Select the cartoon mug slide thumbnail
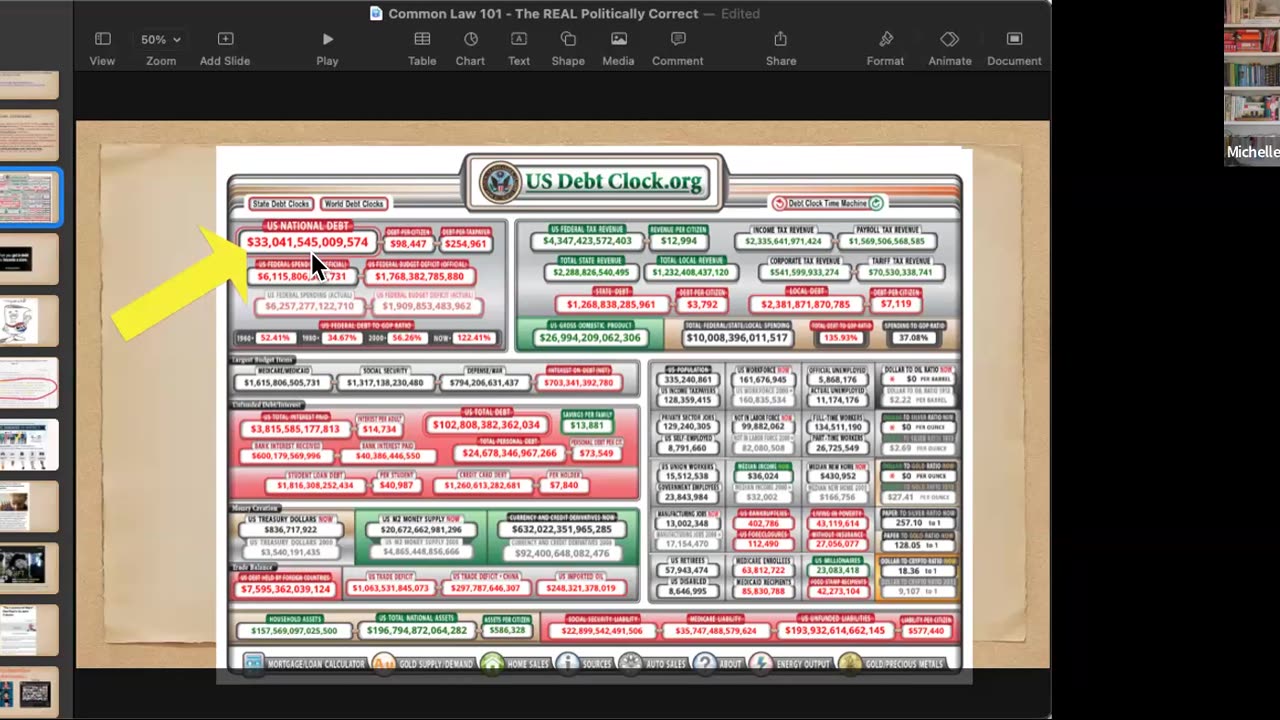Image resolution: width=1280 pixels, height=720 pixels. [x=29, y=321]
